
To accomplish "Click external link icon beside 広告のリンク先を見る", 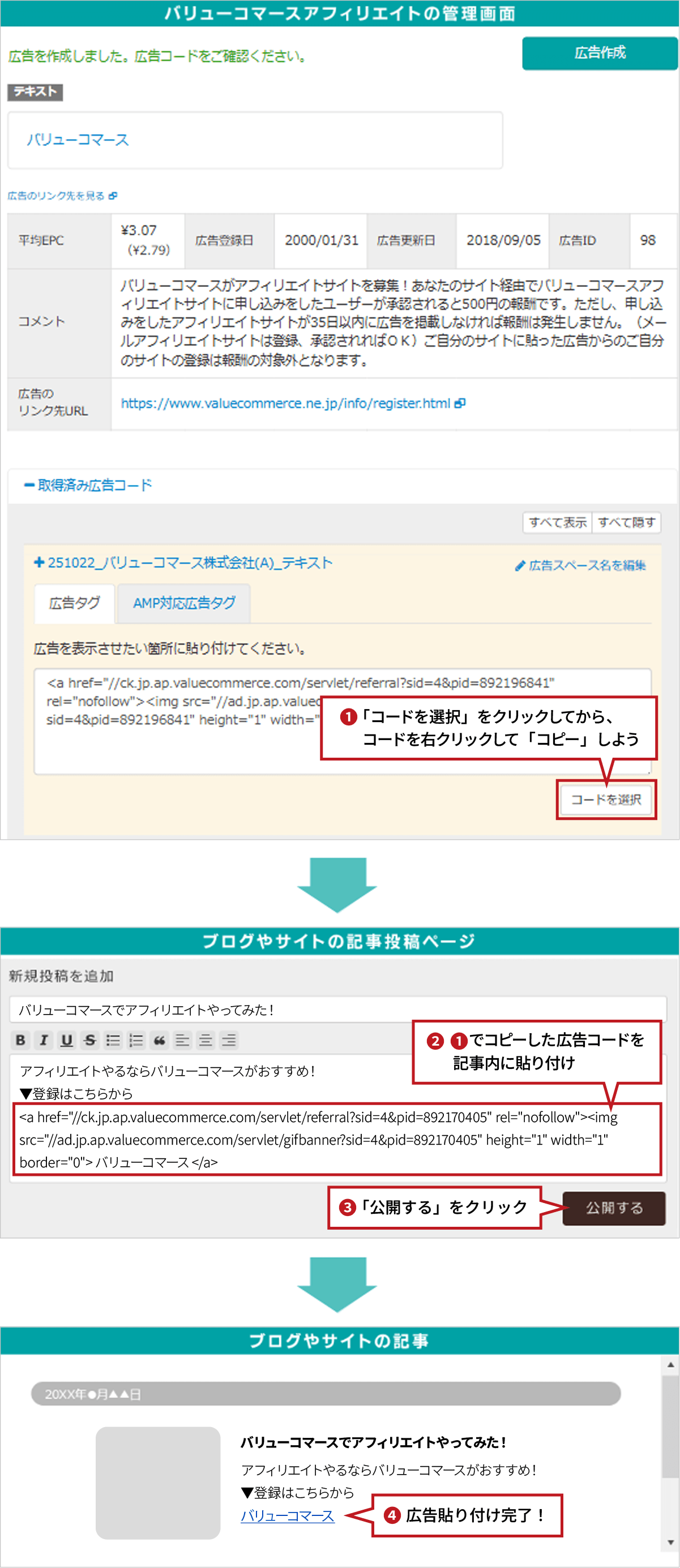I will [x=113, y=196].
